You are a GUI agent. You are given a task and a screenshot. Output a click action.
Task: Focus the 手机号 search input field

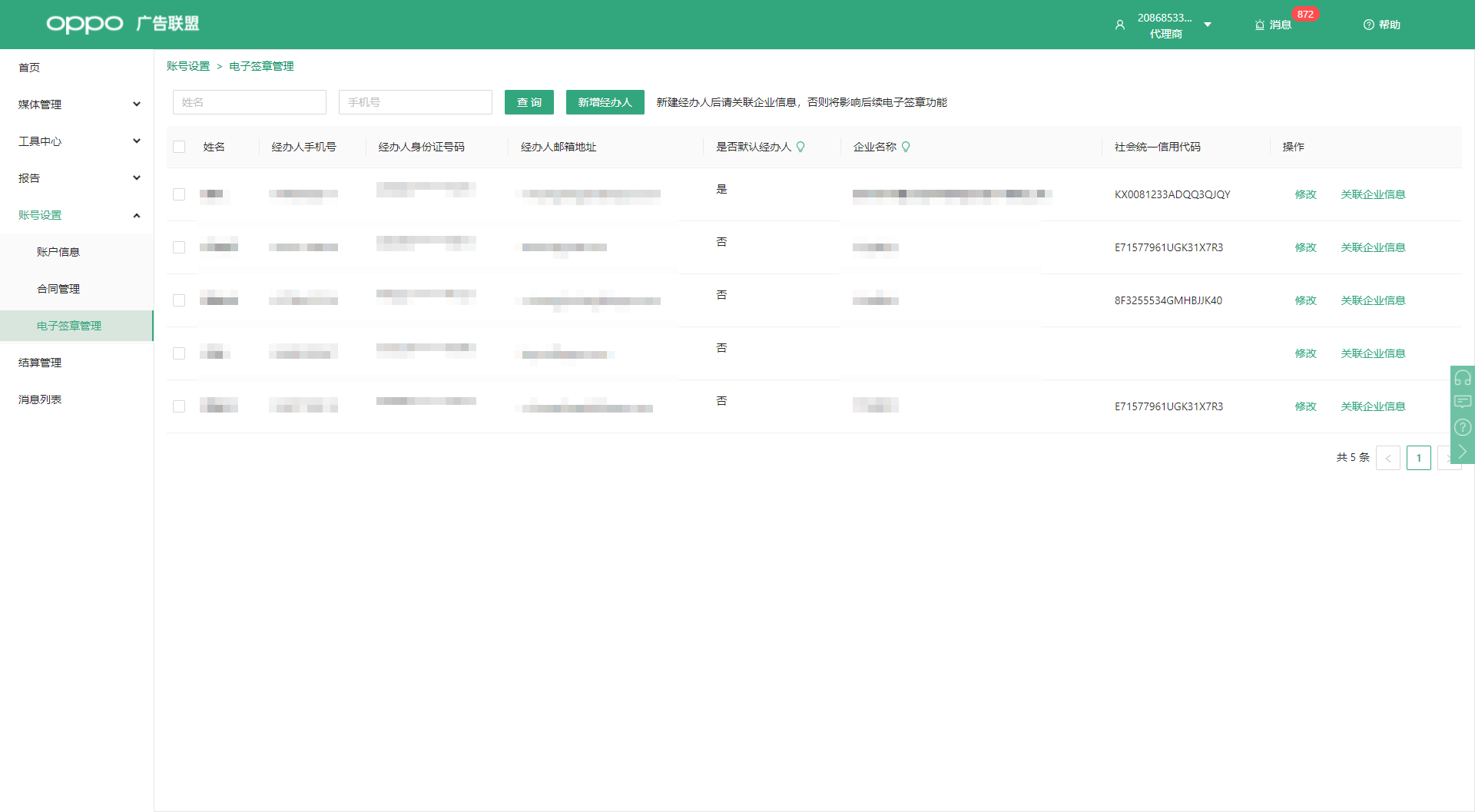pyautogui.click(x=415, y=102)
